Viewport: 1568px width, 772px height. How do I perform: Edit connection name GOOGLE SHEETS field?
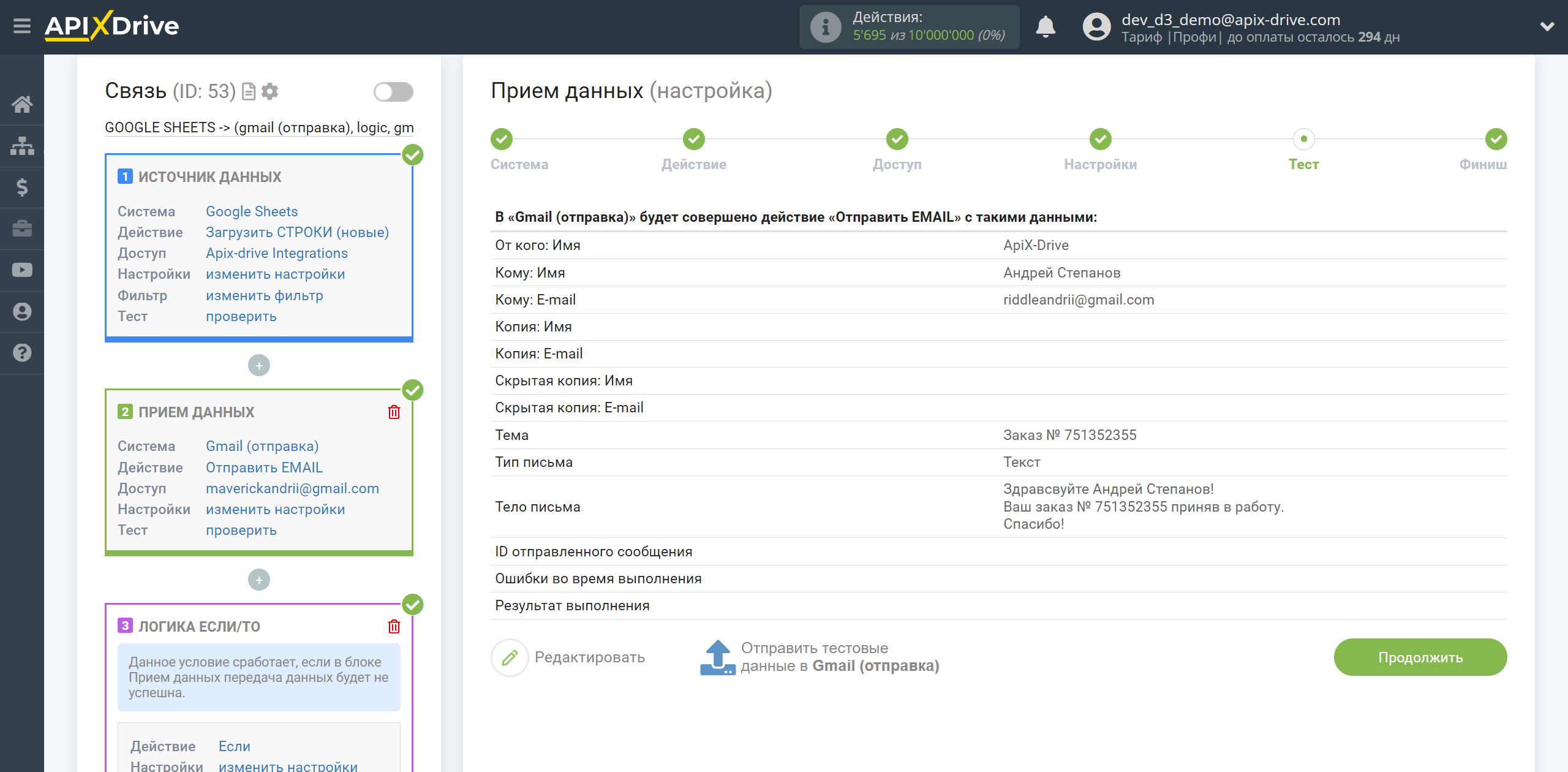pos(259,127)
